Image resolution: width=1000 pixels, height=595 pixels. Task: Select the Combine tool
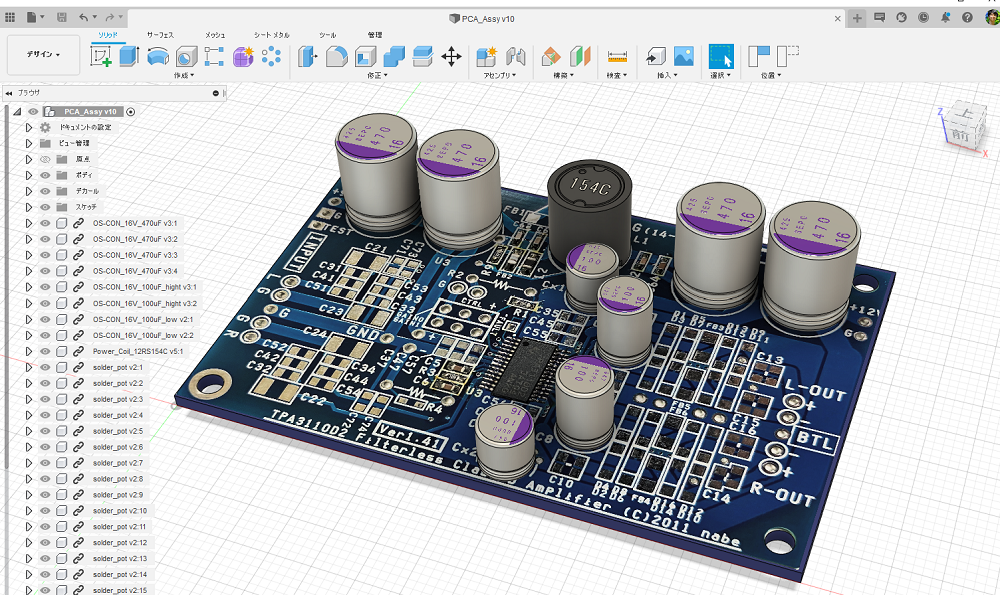click(394, 57)
